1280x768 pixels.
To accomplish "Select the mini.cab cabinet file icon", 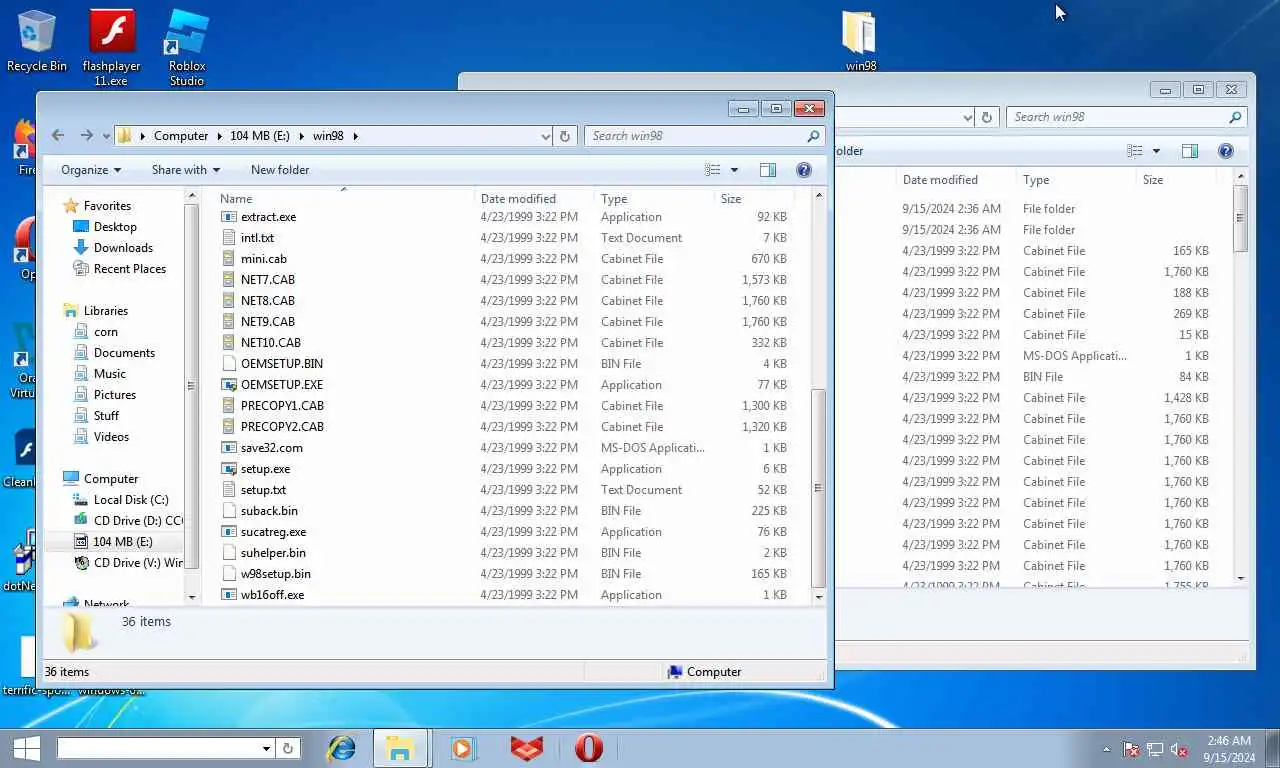I will (228, 259).
